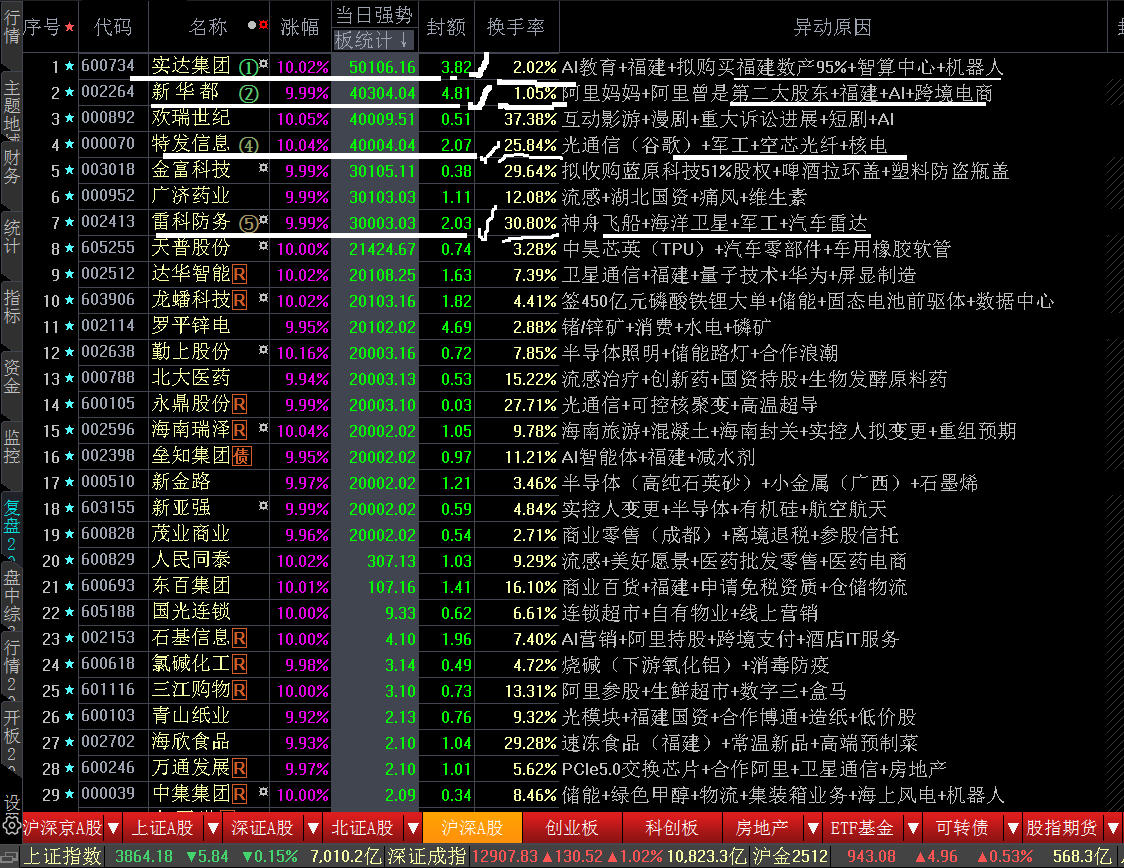Expand the 沪深京A股 dropdown arrow
This screenshot has width=1124, height=868.
coord(113,828)
